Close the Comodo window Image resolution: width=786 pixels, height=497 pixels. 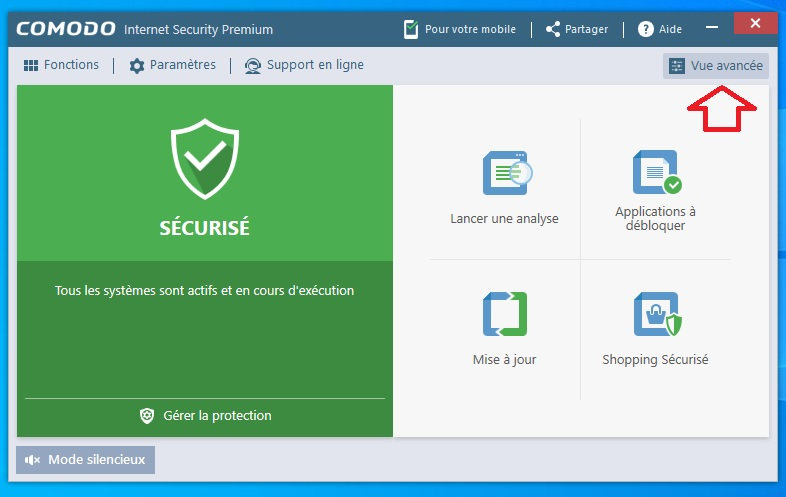pyautogui.click(x=755, y=23)
